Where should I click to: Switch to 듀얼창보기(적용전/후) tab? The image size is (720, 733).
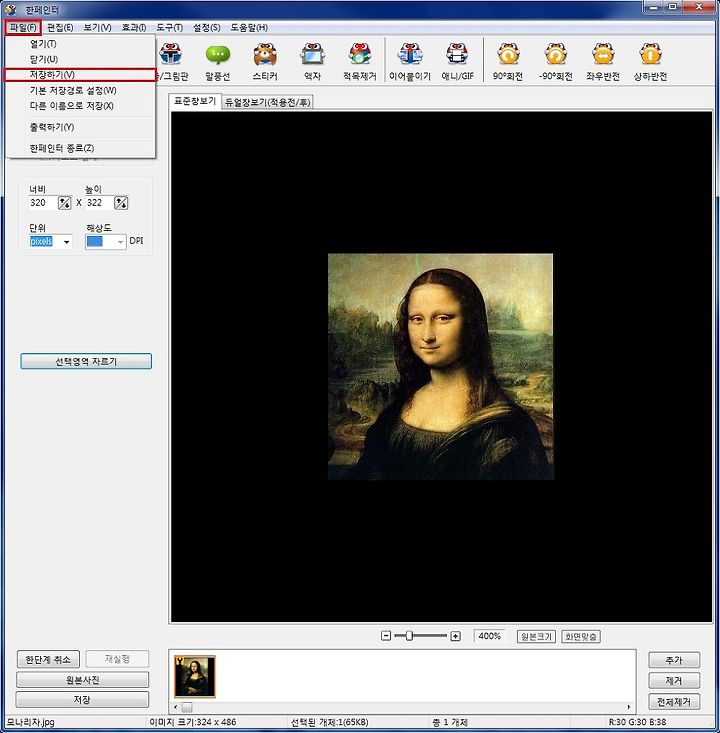[267, 102]
